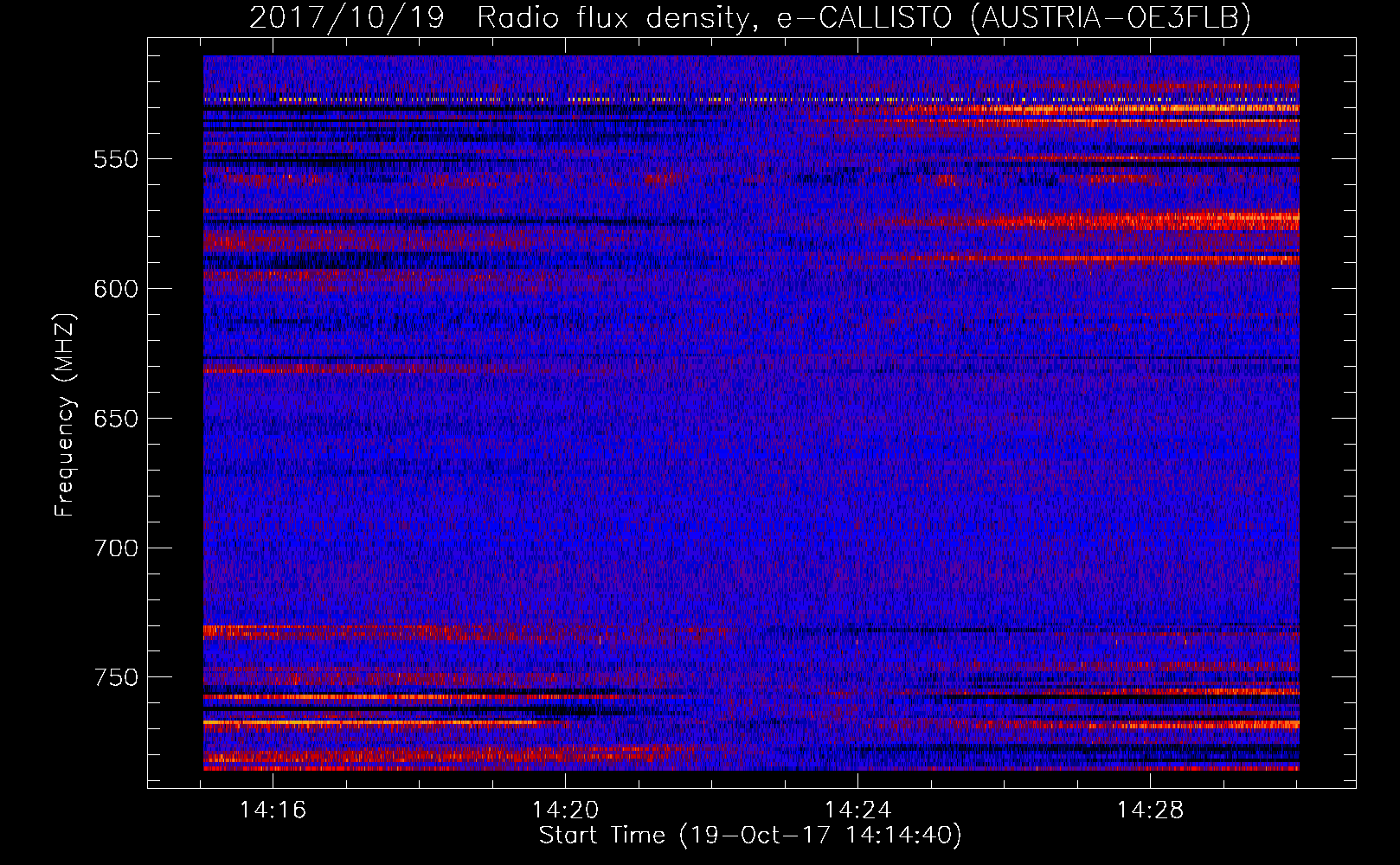This screenshot has height=865, width=1400.
Task: Click the 14:28 time tick label
Action: point(1150,811)
